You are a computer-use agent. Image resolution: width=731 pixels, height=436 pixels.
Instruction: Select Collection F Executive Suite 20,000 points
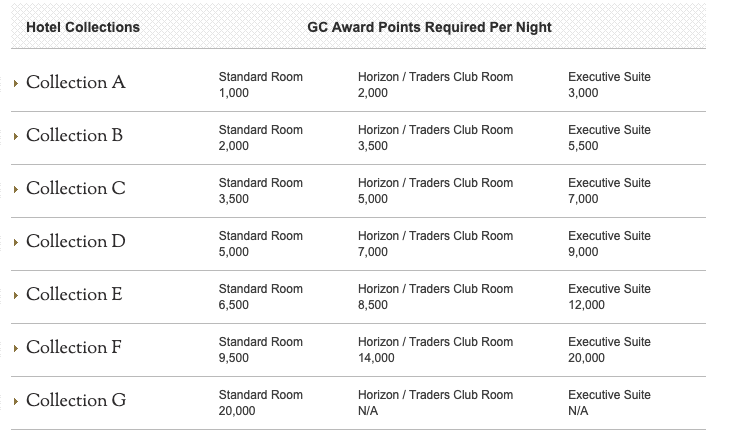[x=609, y=350]
